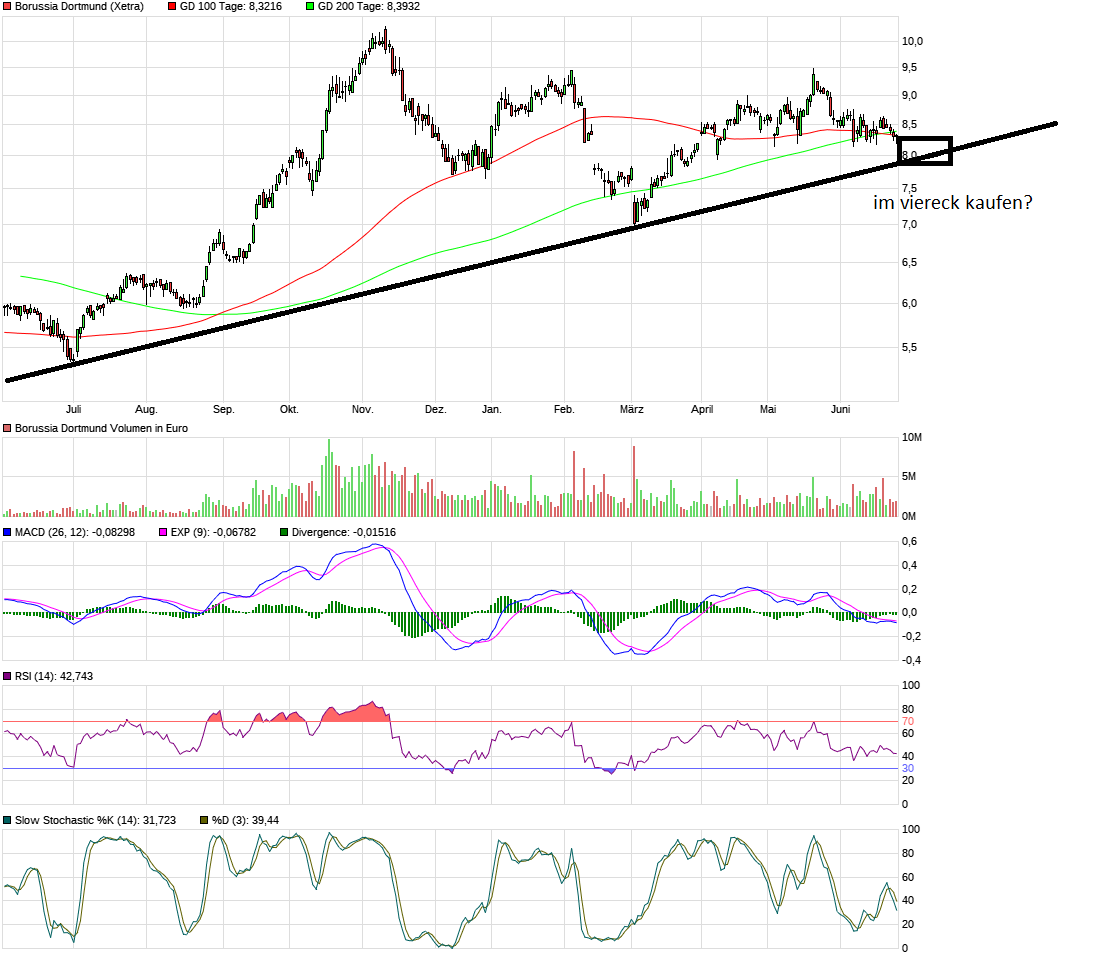Image resolution: width=1103 pixels, height=958 pixels.
Task: Click the 'im viereck kaufen?' text annotation
Action: pos(952,203)
